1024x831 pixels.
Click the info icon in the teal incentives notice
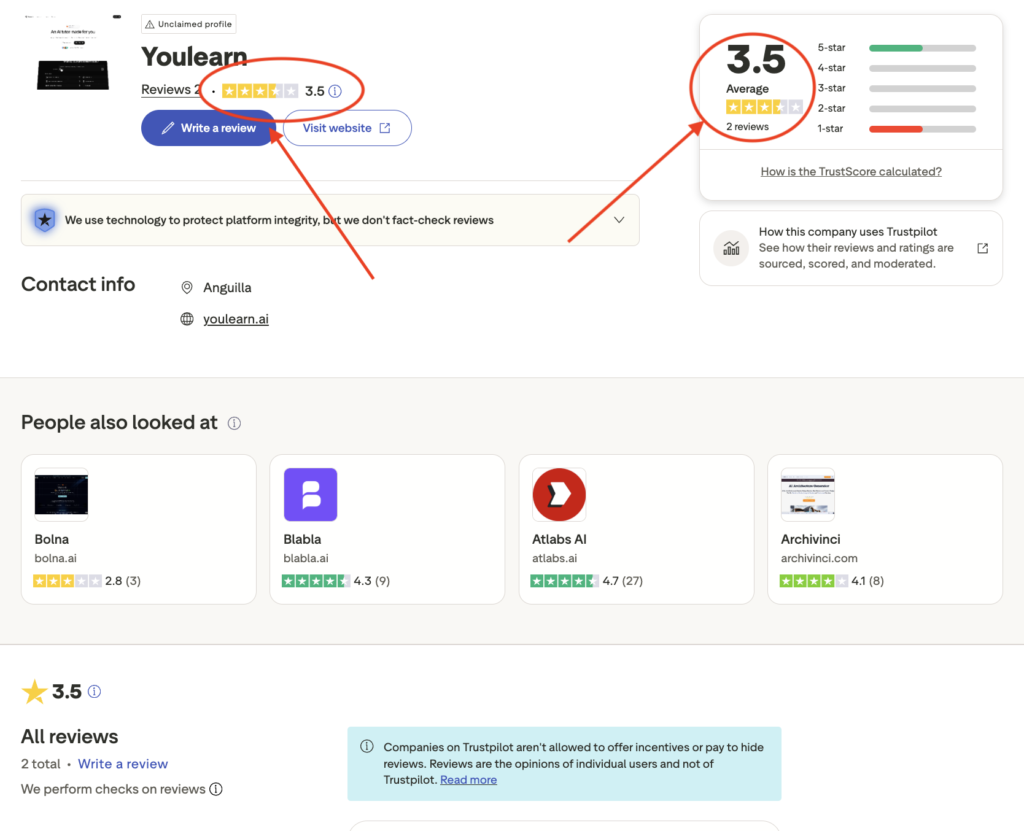(367, 747)
